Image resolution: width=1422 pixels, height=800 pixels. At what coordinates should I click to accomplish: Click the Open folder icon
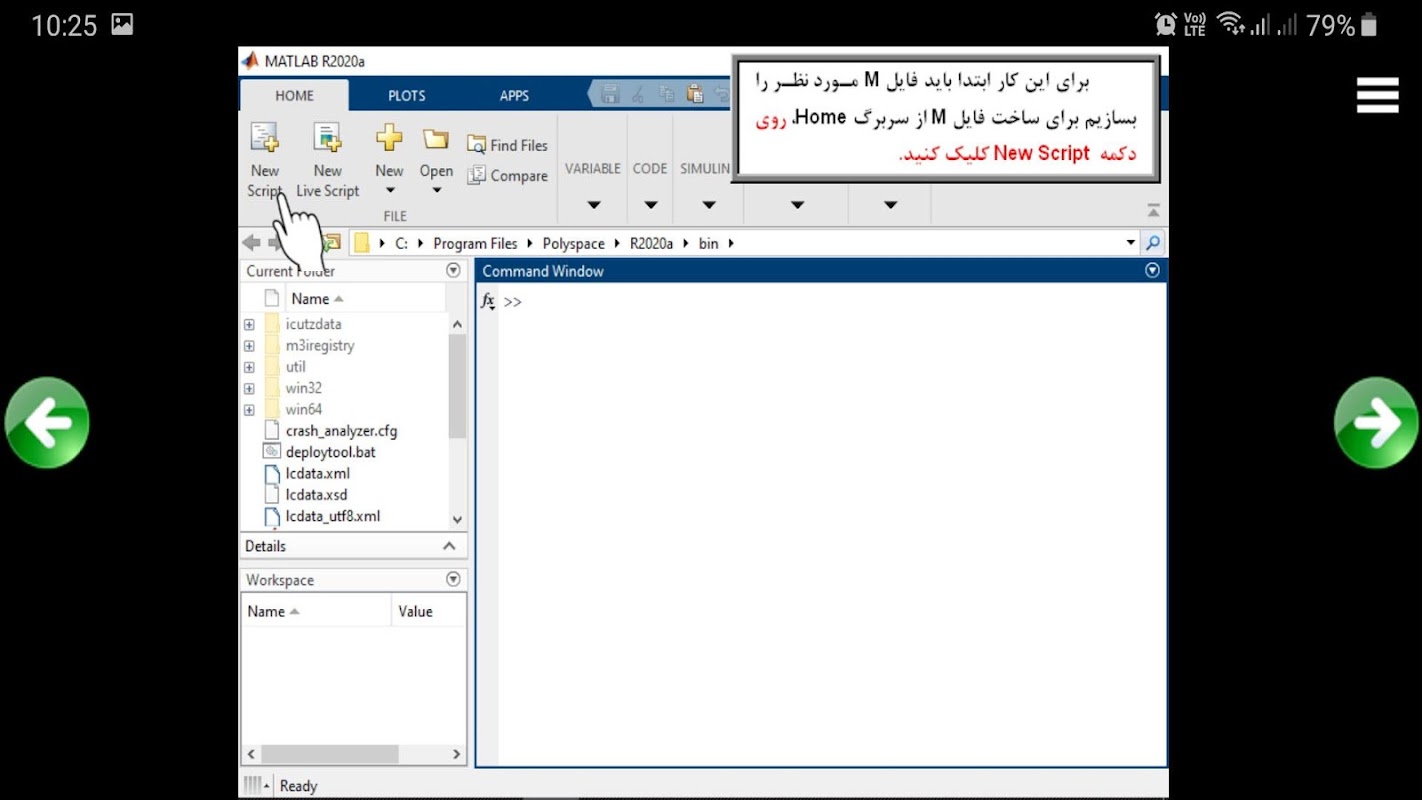(x=435, y=138)
